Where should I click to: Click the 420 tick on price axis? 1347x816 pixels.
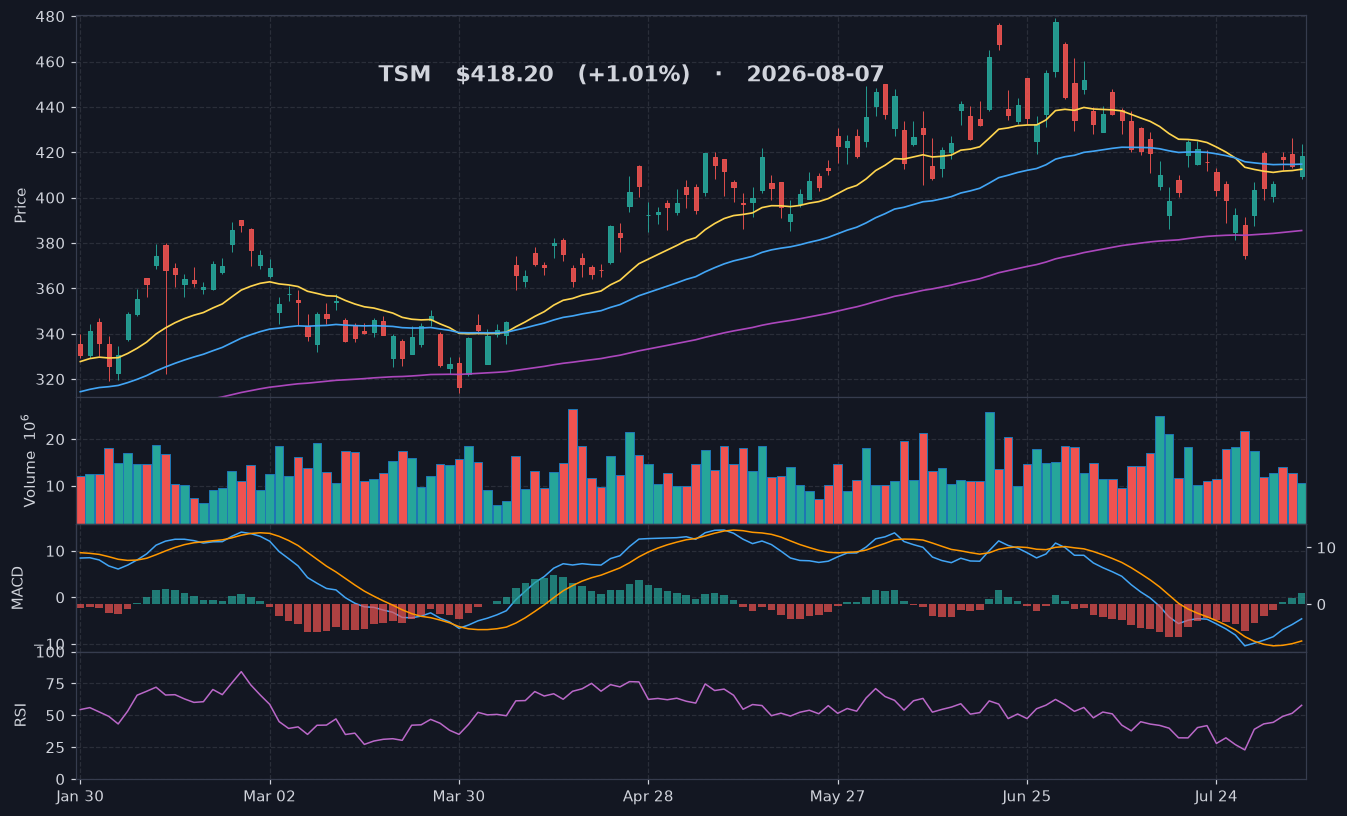[x=49, y=153]
